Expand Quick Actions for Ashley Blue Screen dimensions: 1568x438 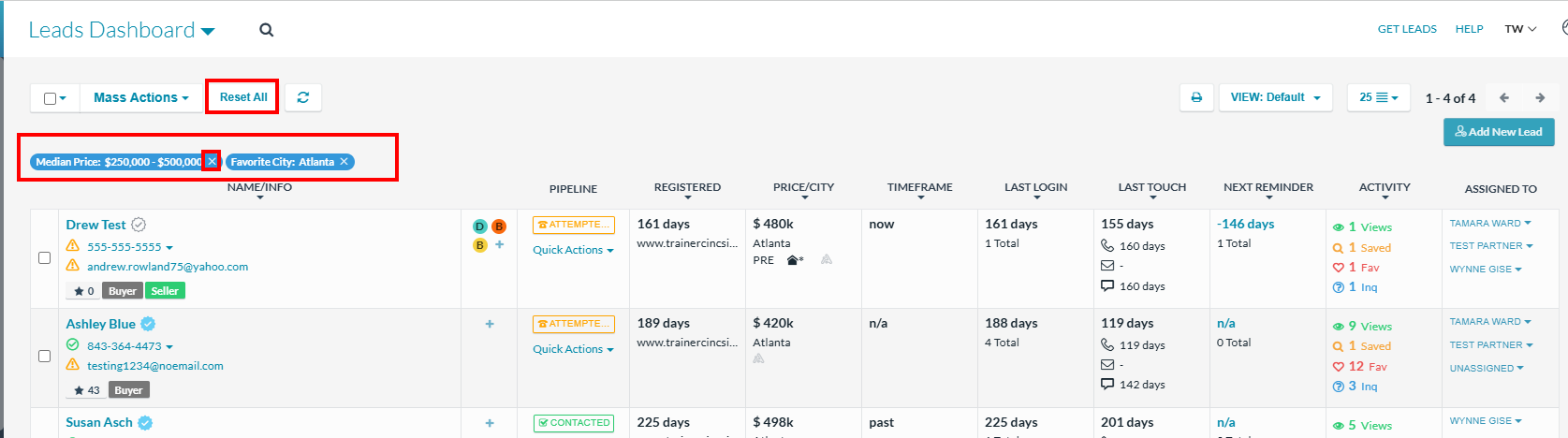573,349
